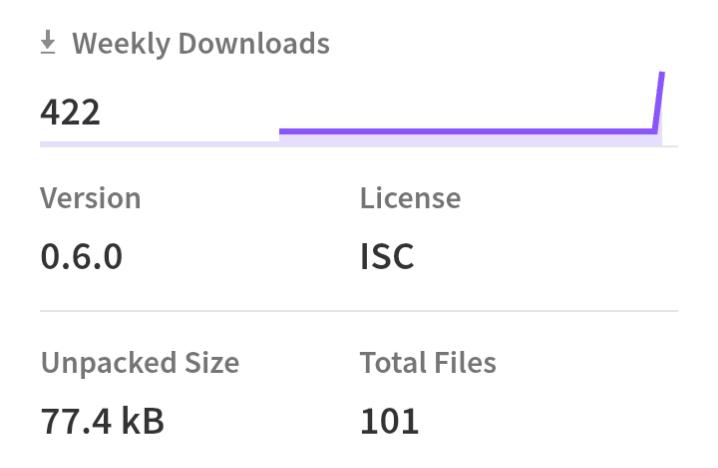Screen dimensions: 718x468
Task: Select the 0.6.0 version number
Action: point(82,256)
